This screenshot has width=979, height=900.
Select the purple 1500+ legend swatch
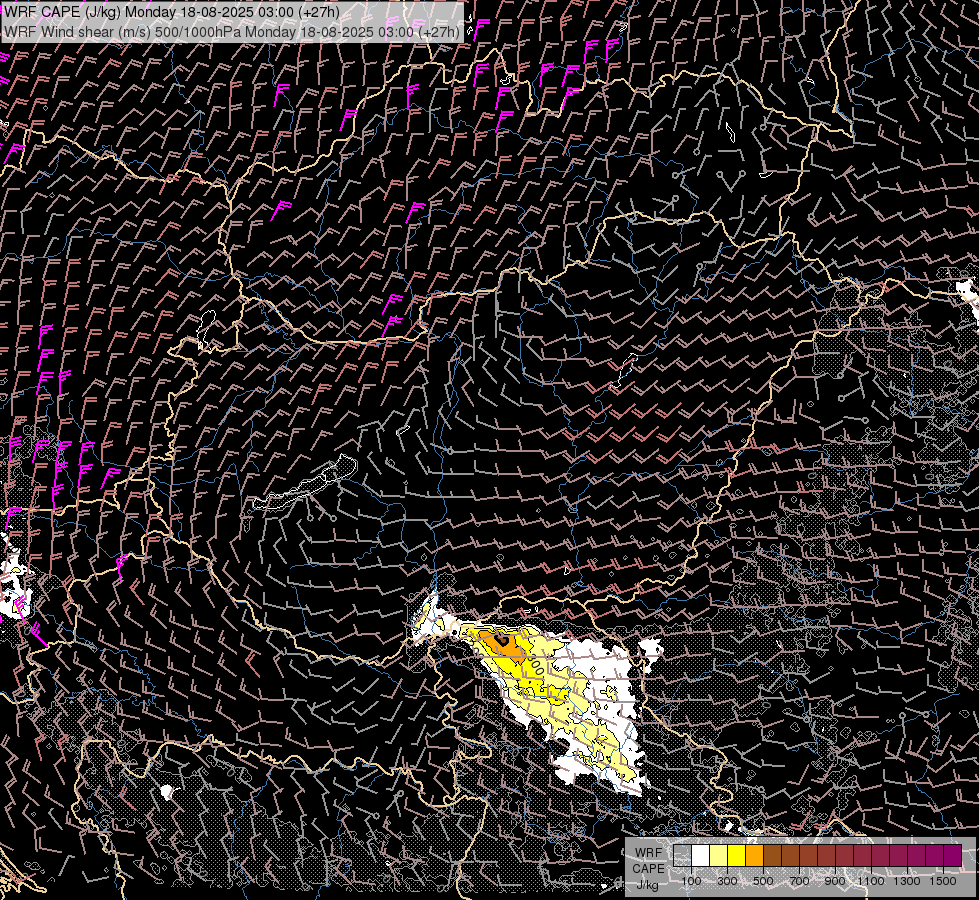click(x=952, y=855)
